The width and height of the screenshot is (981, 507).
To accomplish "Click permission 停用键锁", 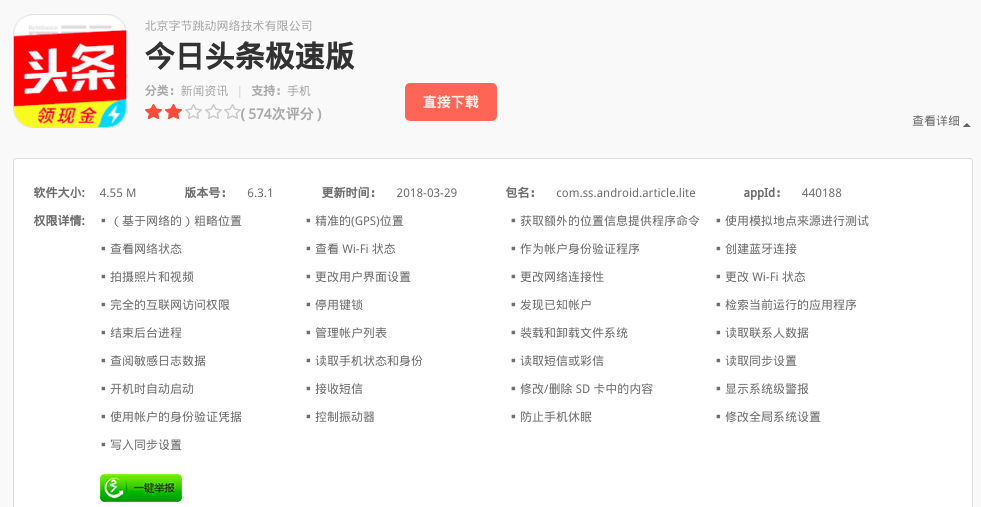I will pos(338,305).
